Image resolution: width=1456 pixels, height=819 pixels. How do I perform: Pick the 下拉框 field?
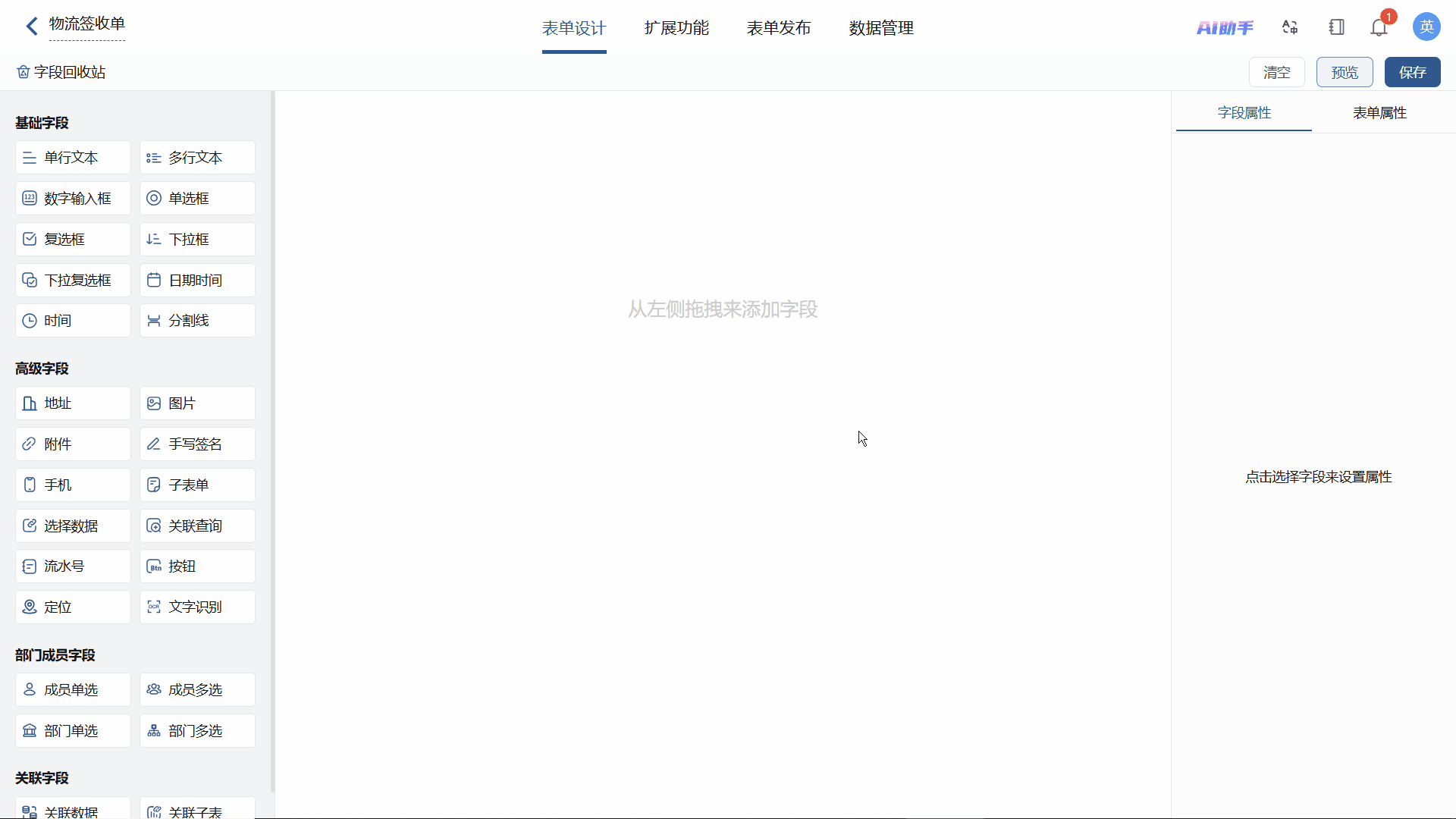coord(197,240)
